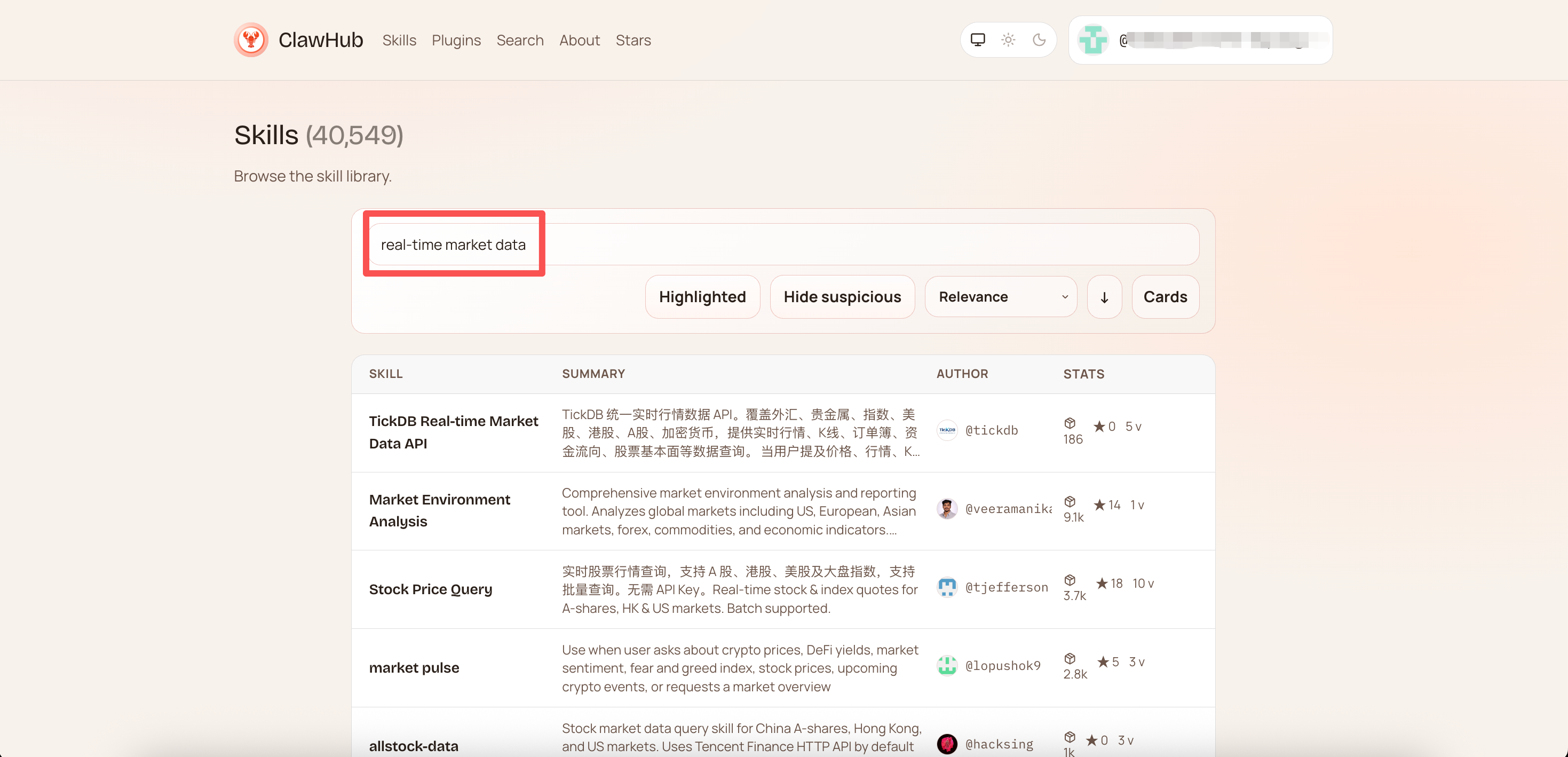Viewport: 1568px width, 757px height.
Task: Go to the Stars nav item
Action: click(632, 40)
